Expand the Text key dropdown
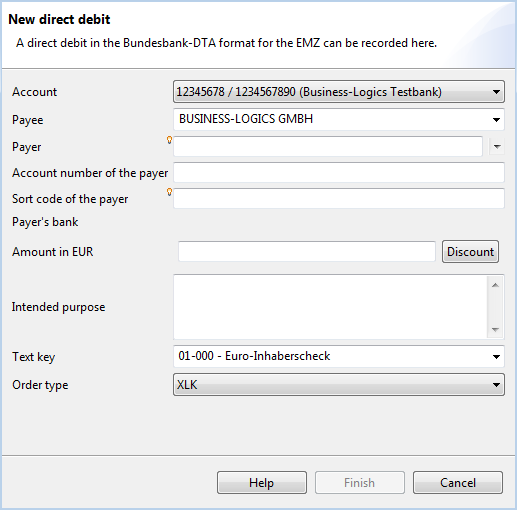The width and height of the screenshot is (517, 510). [x=496, y=357]
